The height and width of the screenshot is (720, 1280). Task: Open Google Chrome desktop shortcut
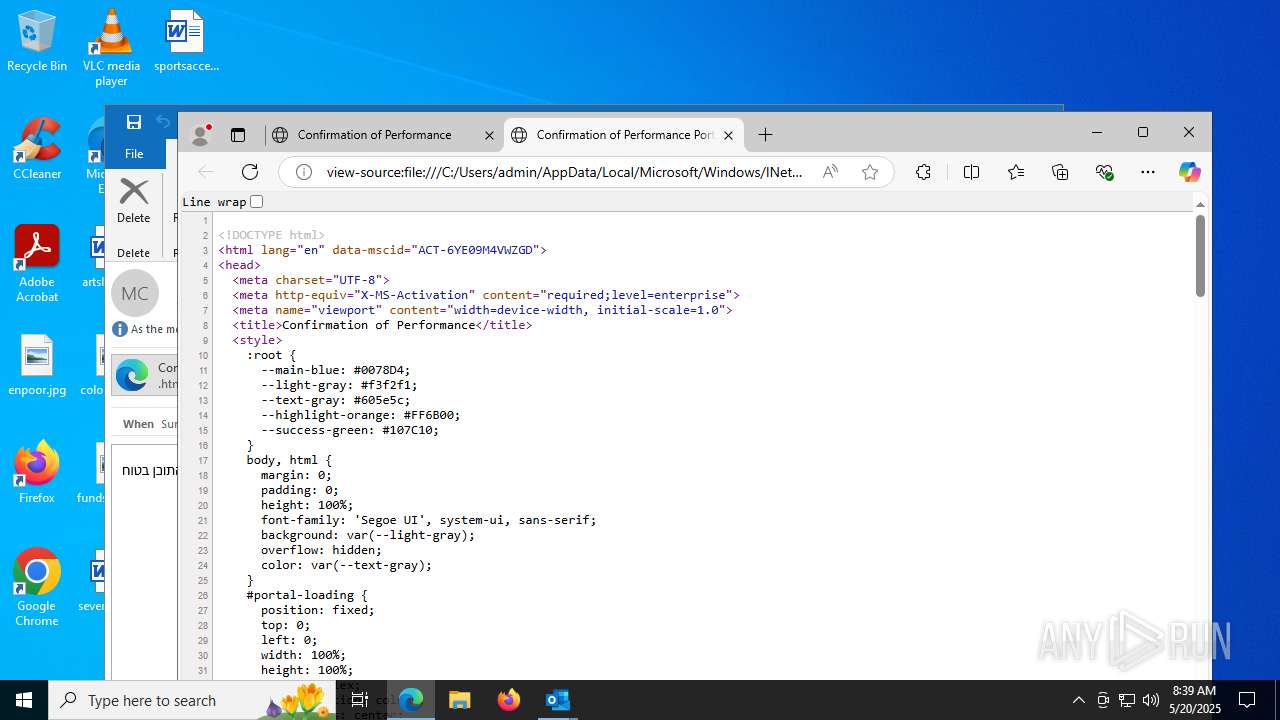coord(37,588)
